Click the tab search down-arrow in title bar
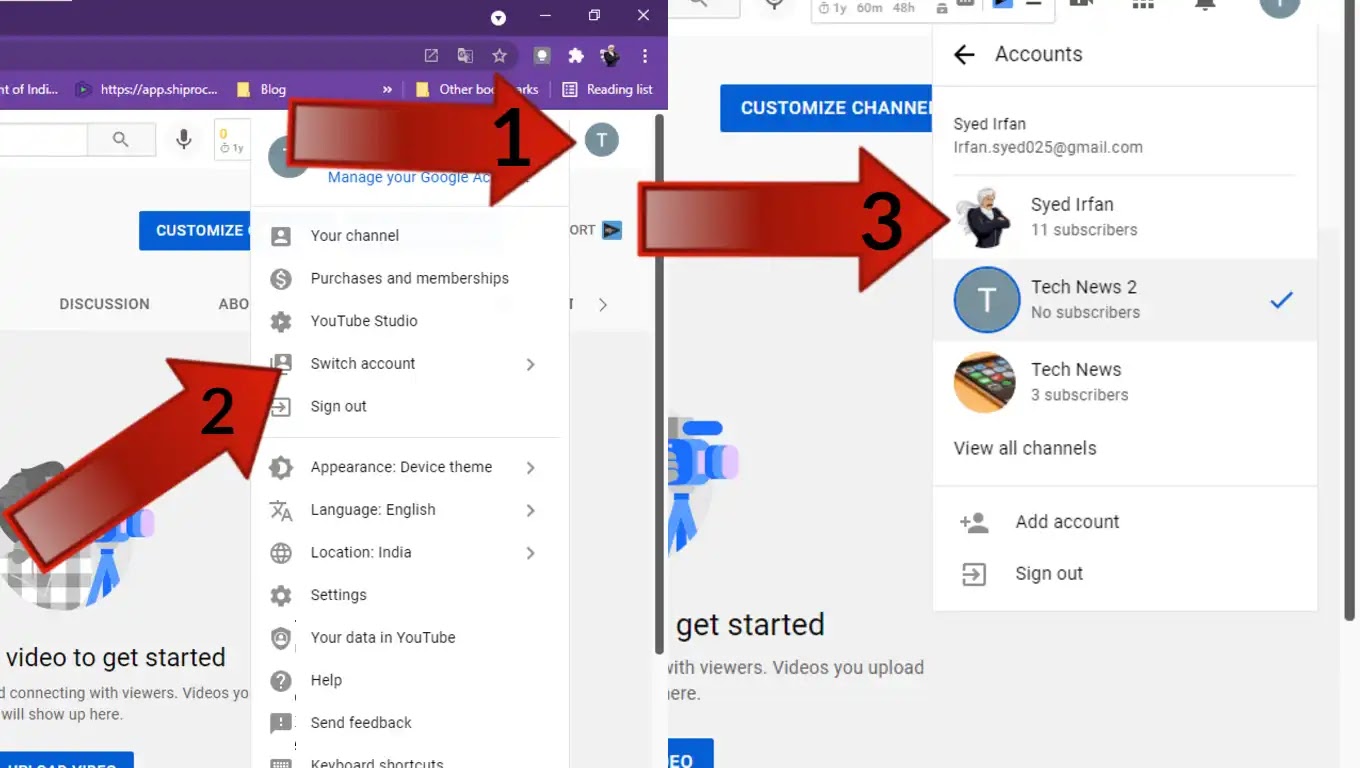This screenshot has width=1360, height=768. pyautogui.click(x=498, y=18)
